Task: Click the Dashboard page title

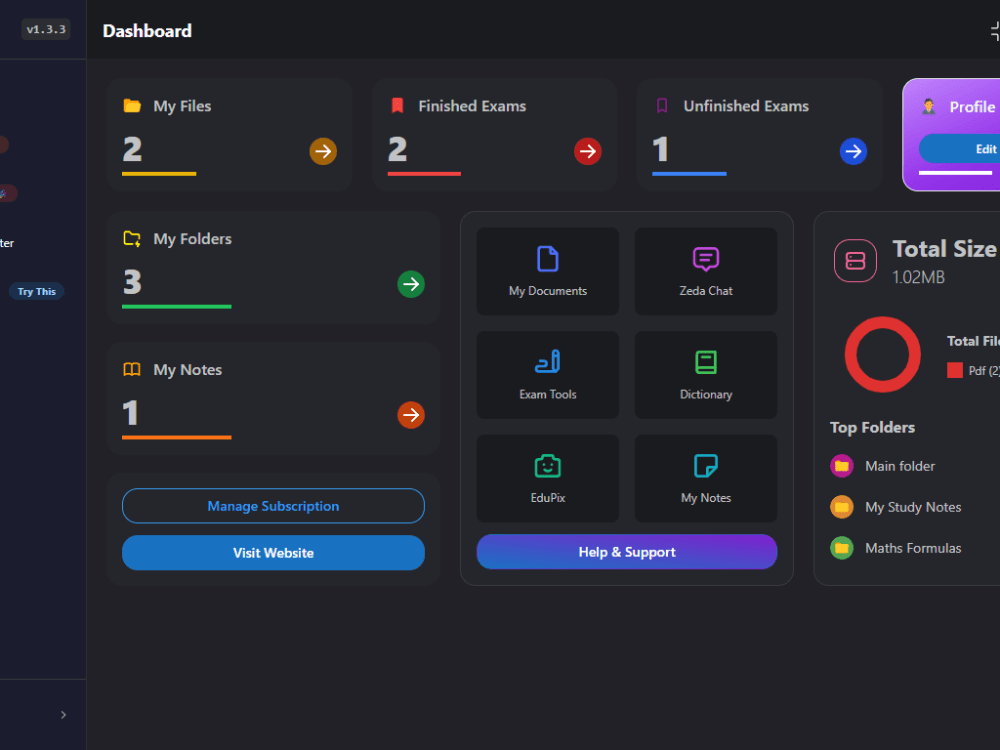Action: click(147, 31)
